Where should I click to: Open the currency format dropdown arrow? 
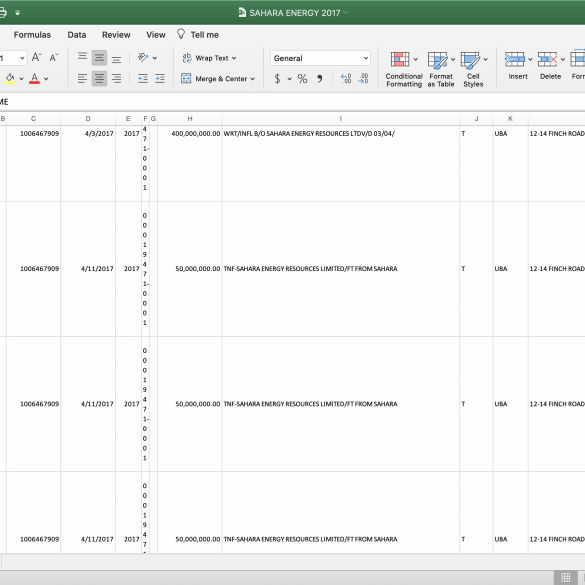289,79
